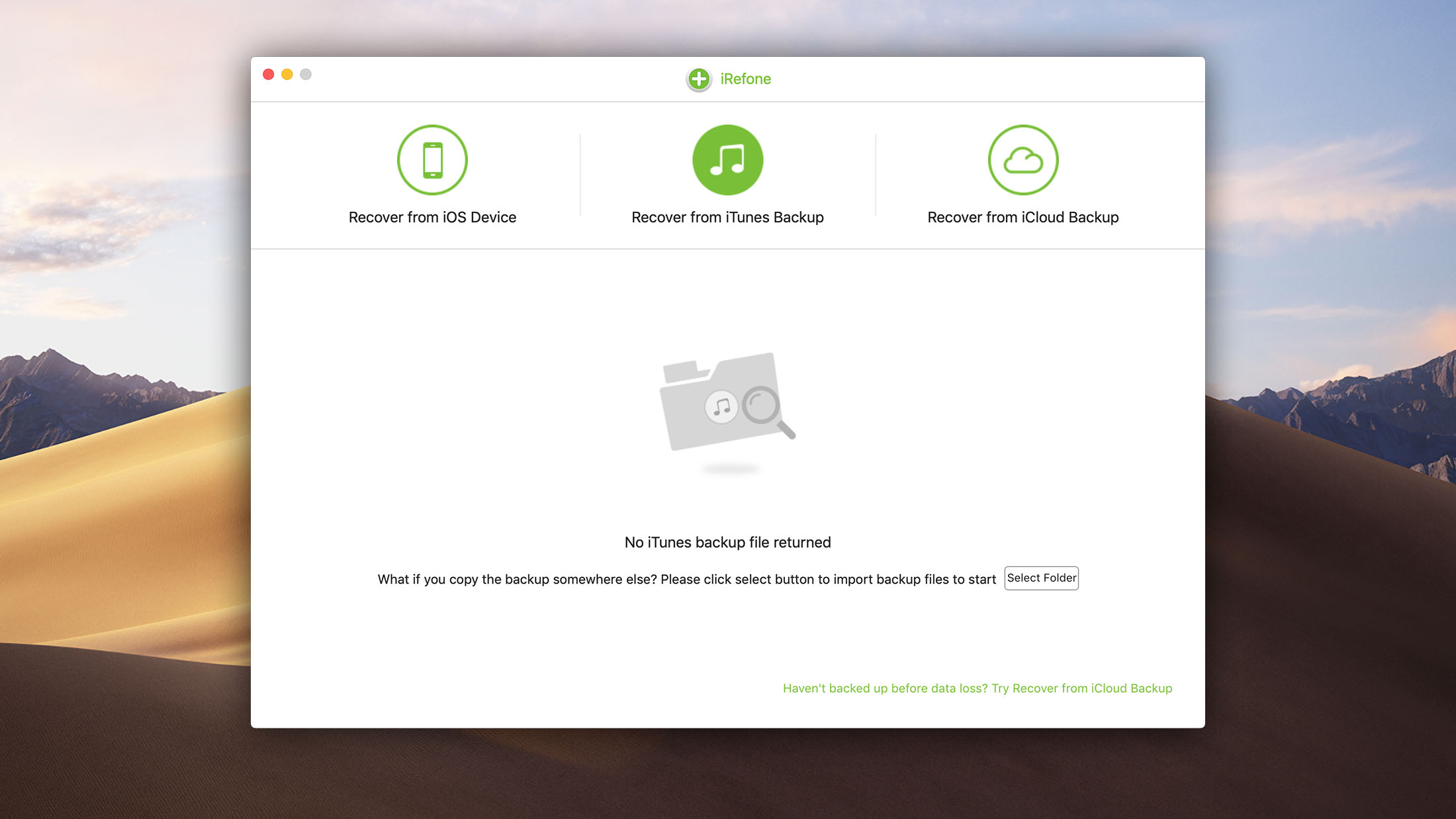Click the Select Folder button
The image size is (1456, 819).
1041,578
